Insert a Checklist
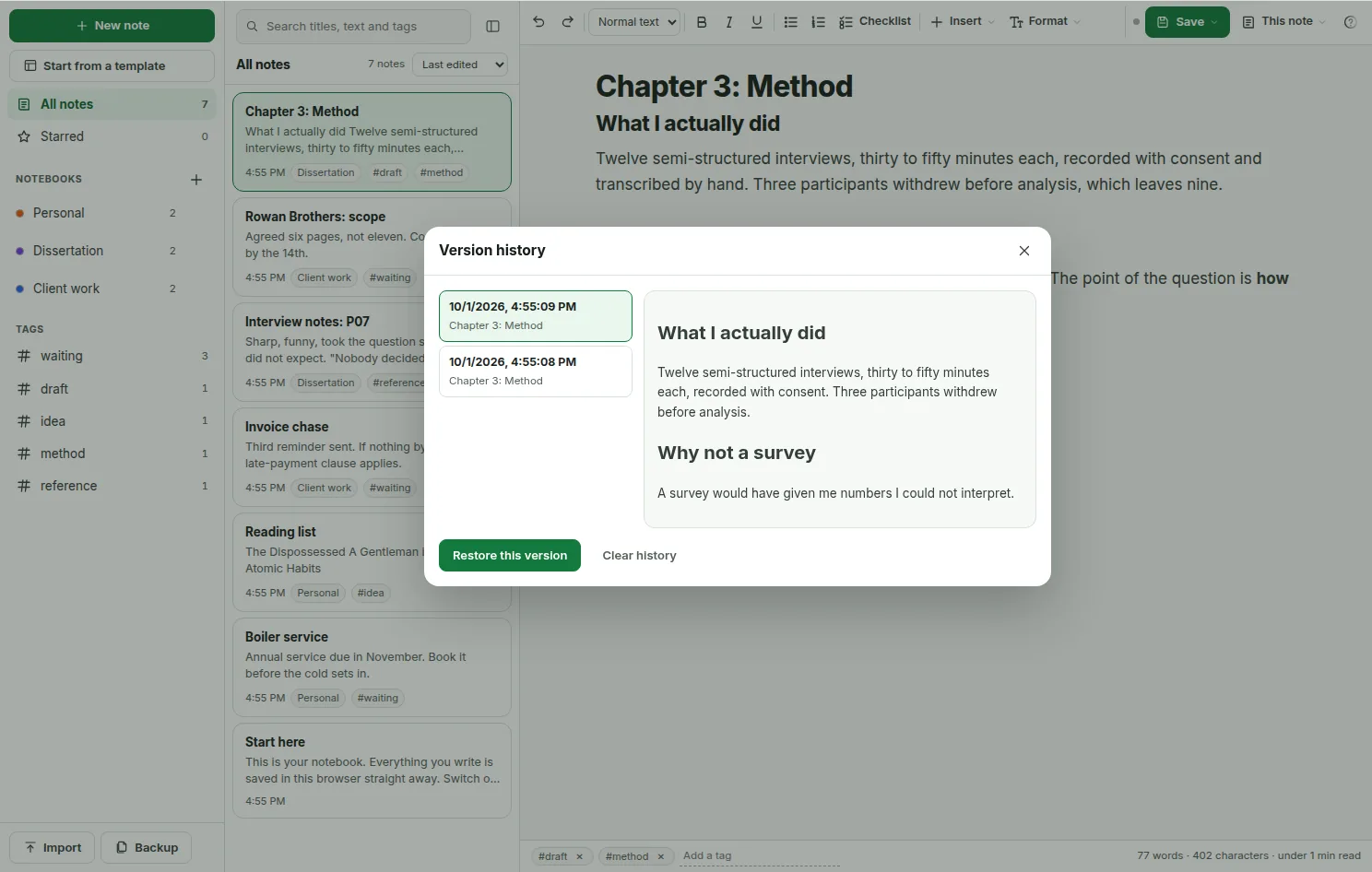This screenshot has height=872, width=1372. click(875, 21)
